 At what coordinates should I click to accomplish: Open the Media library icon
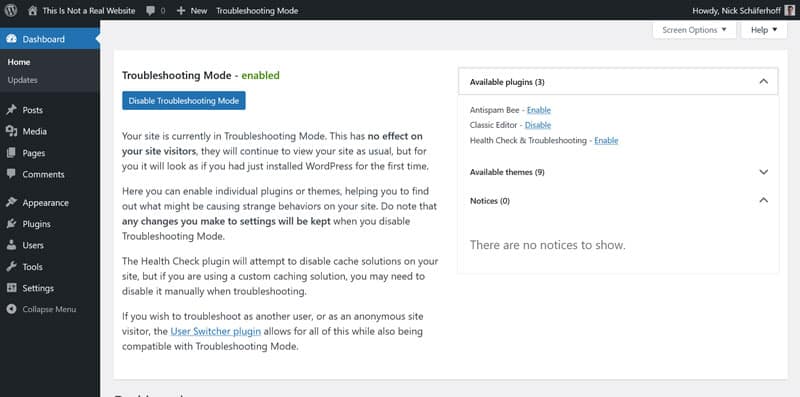[x=11, y=131]
